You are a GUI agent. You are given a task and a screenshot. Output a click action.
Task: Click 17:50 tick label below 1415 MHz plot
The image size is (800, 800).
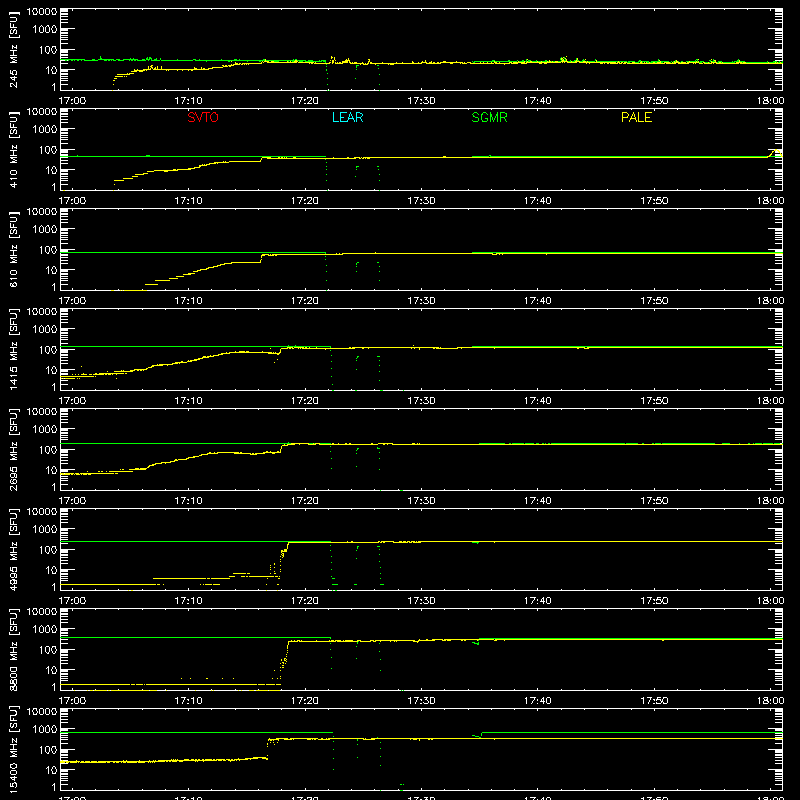pyautogui.click(x=654, y=401)
